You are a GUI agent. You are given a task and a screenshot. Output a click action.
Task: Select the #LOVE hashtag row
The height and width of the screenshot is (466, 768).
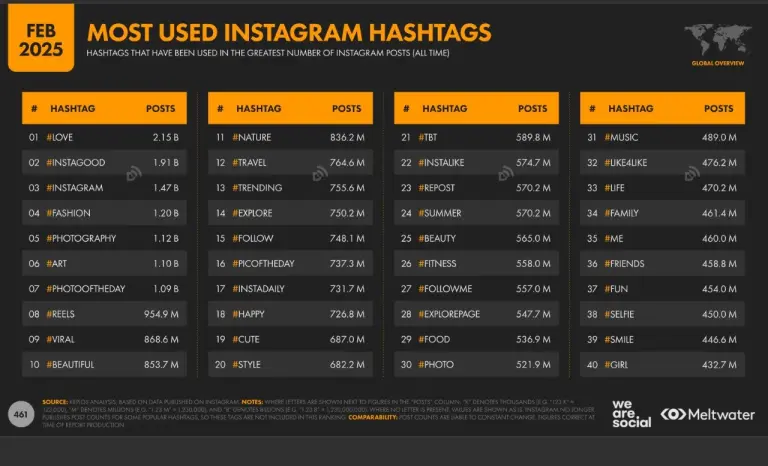point(104,137)
